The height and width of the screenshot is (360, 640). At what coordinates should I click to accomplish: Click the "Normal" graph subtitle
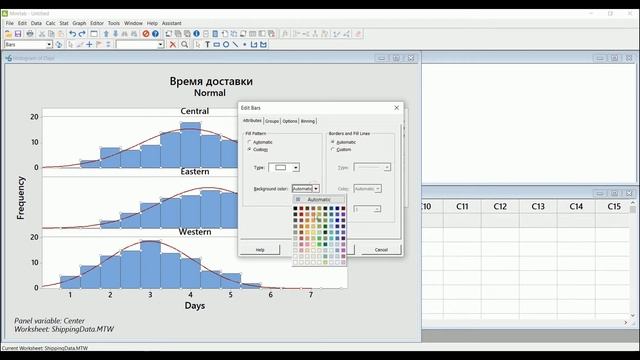point(210,93)
